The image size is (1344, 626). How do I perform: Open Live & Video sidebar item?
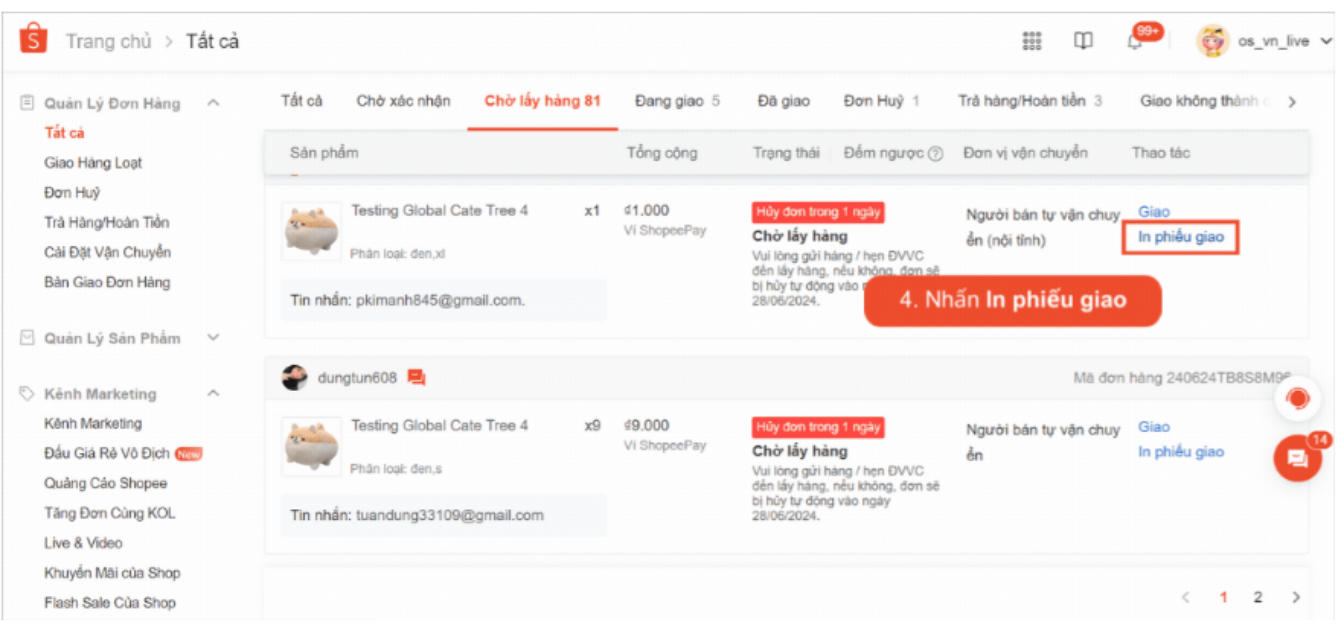coord(83,543)
